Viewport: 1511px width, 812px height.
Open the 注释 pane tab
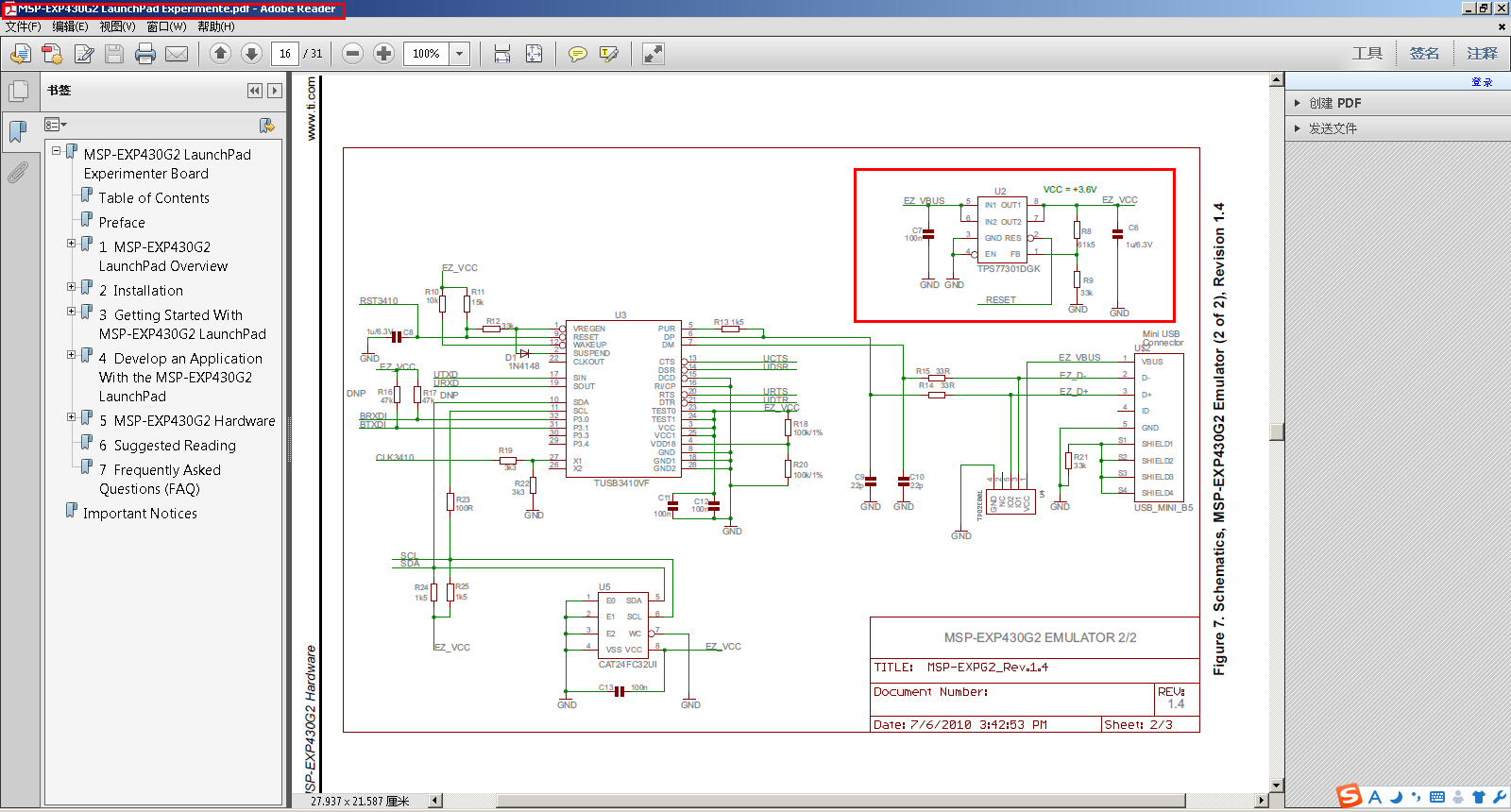pyautogui.click(x=1482, y=54)
